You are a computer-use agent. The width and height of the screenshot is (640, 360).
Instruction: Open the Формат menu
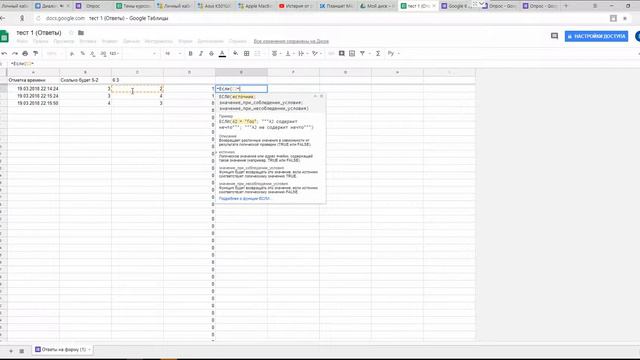[109, 41]
